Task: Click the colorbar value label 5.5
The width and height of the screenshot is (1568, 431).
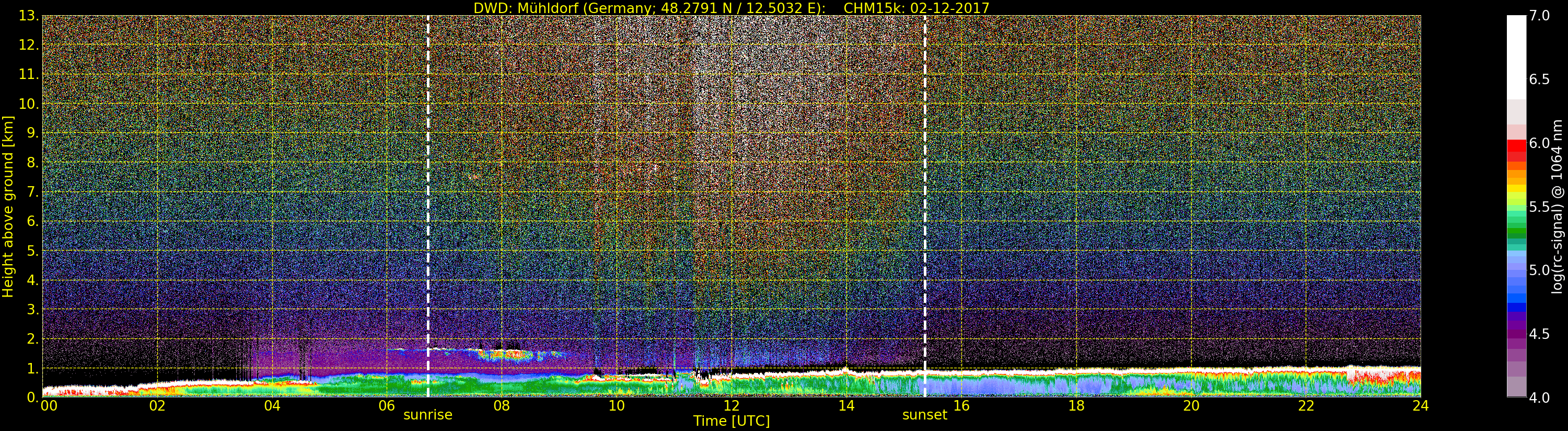Action: coord(1539,207)
